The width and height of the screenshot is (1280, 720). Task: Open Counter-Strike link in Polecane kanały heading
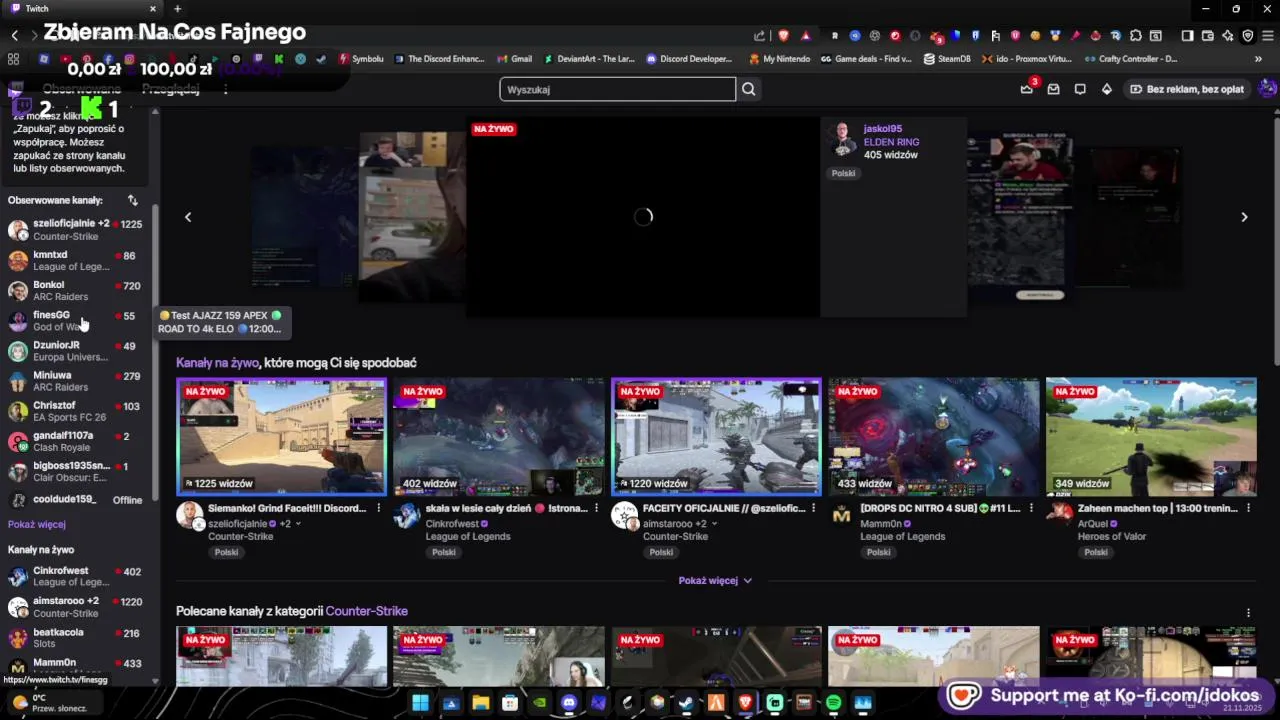[x=366, y=611]
